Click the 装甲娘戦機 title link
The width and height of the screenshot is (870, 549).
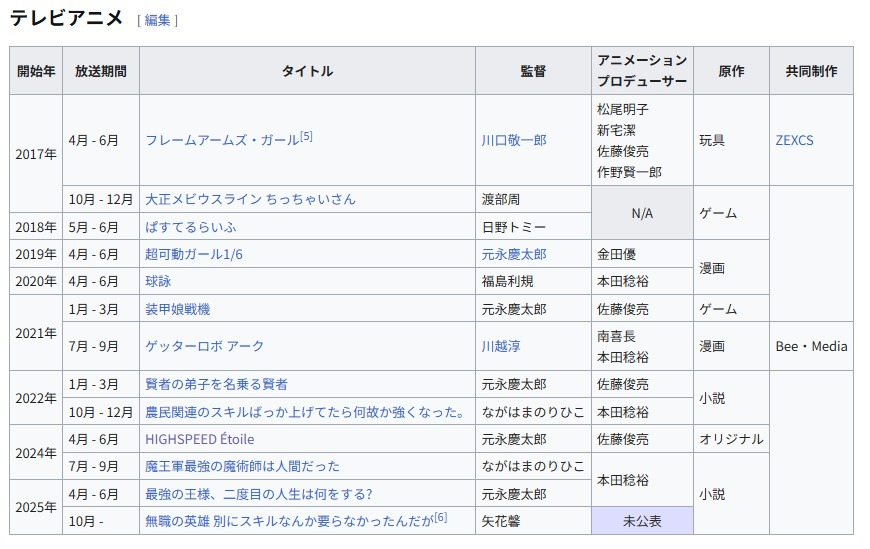click(178, 309)
